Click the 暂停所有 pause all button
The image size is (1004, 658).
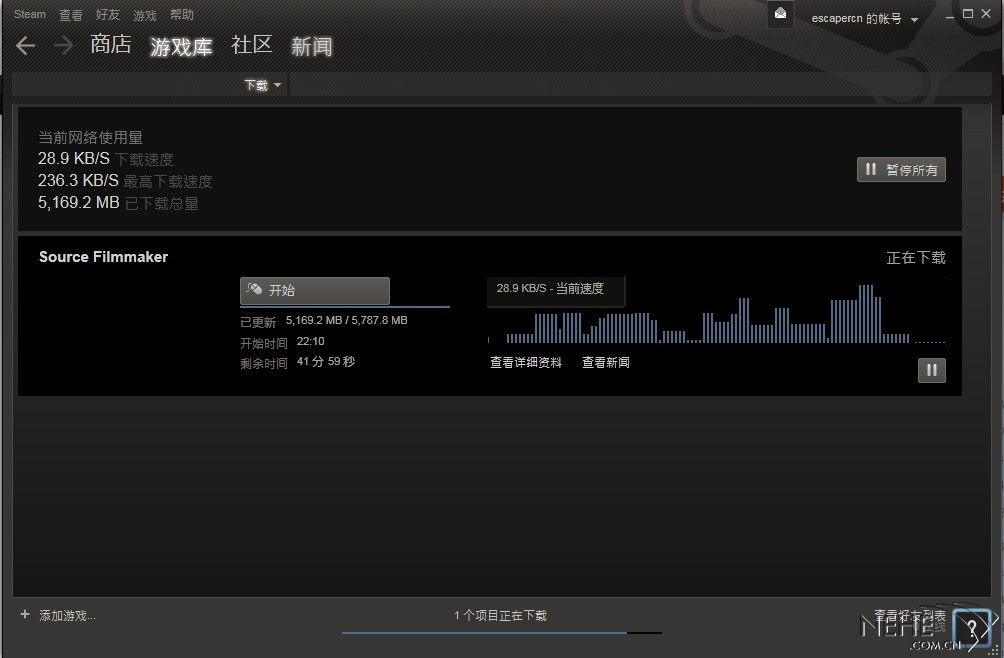[901, 170]
